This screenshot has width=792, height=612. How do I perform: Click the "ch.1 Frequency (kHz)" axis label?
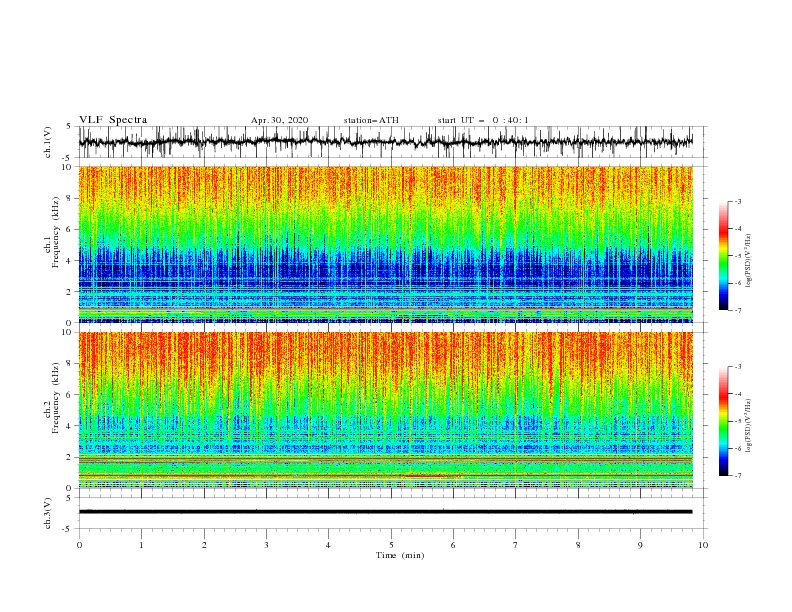click(x=53, y=233)
